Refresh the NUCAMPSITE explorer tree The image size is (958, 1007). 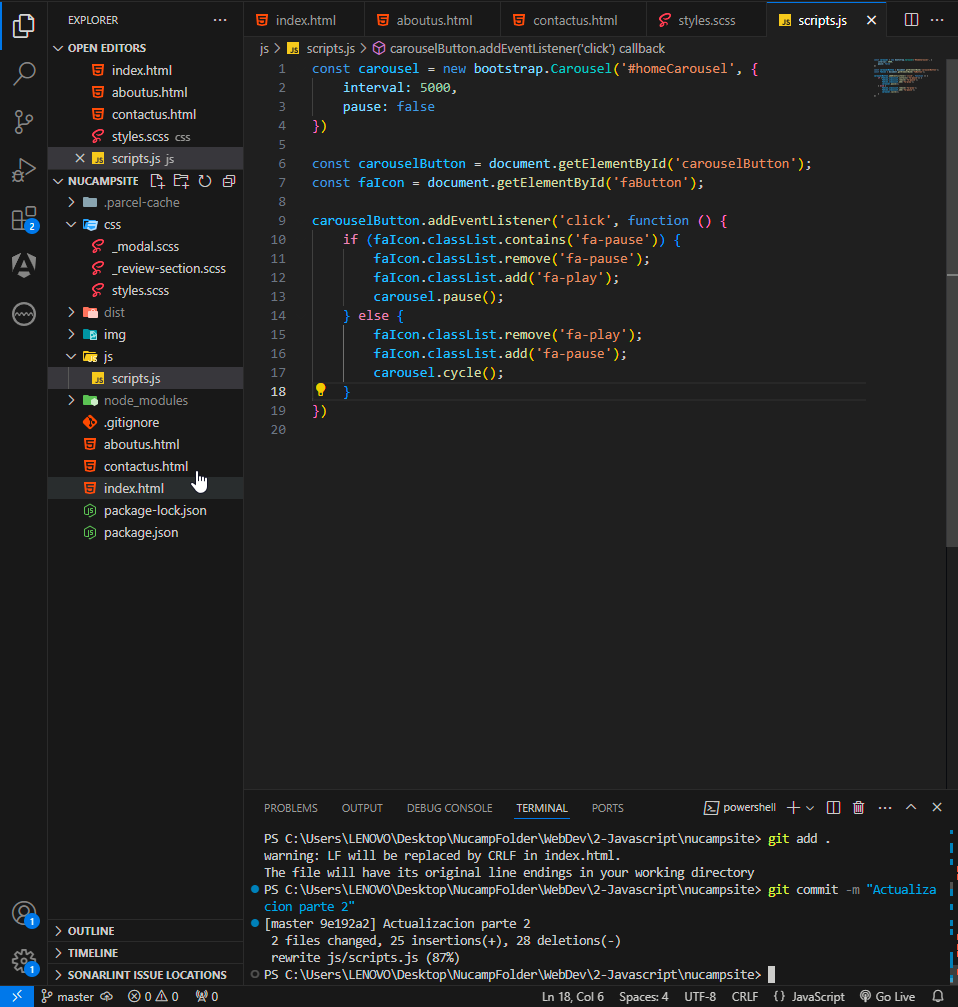click(205, 181)
